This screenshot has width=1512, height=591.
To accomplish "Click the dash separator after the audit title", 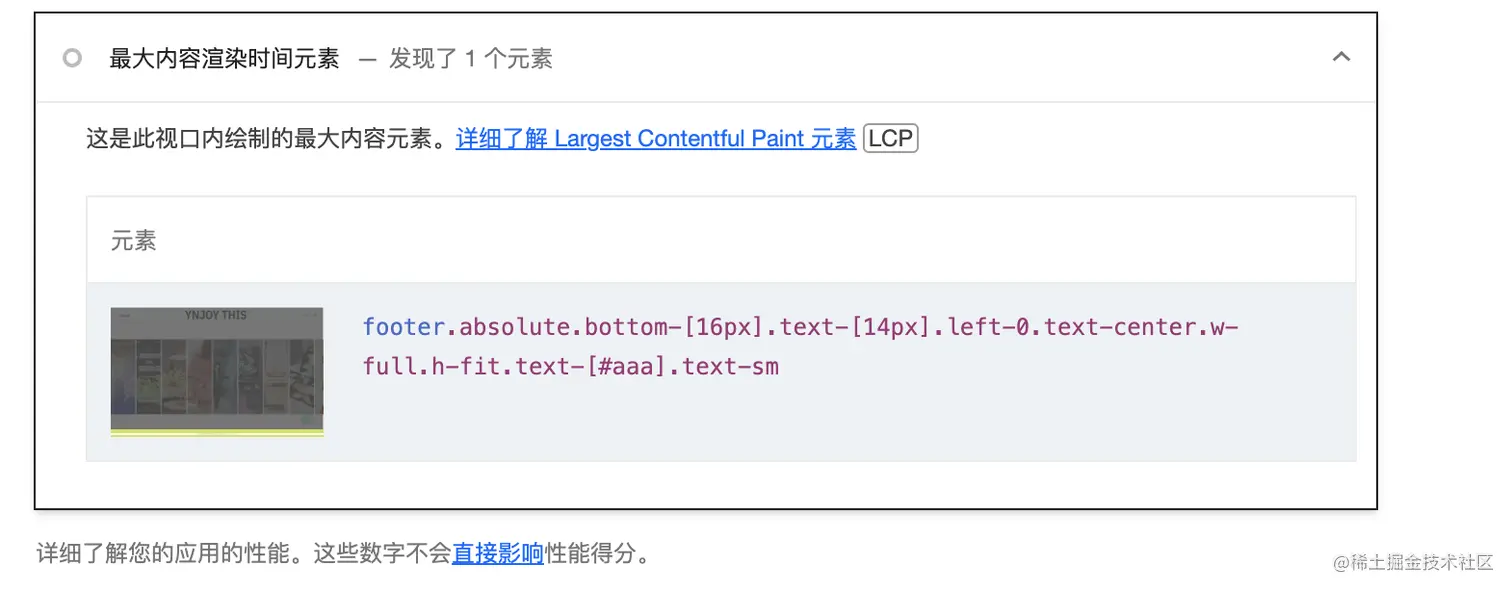I will (367, 59).
